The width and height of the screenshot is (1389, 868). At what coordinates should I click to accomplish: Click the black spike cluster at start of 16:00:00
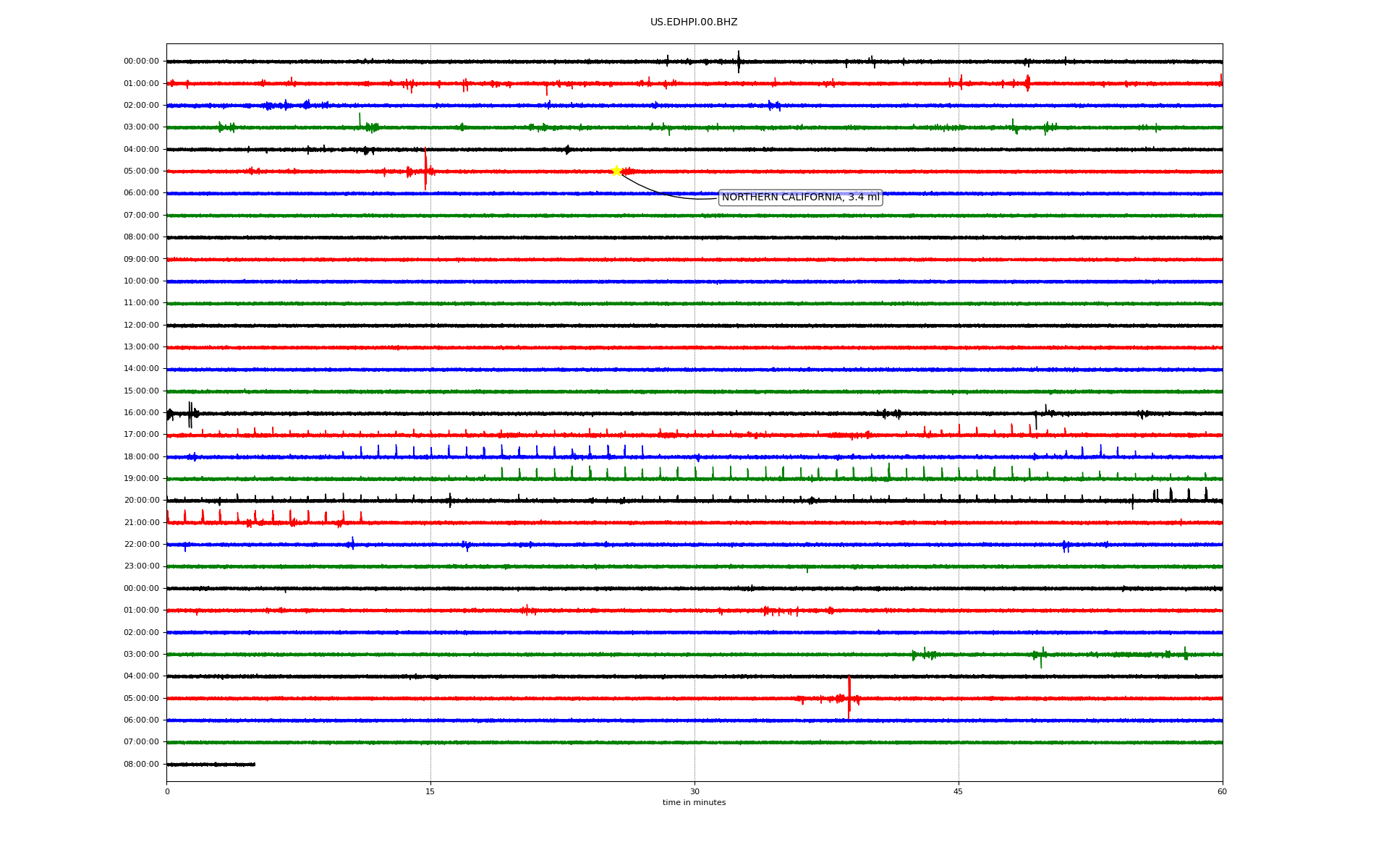click(x=190, y=414)
